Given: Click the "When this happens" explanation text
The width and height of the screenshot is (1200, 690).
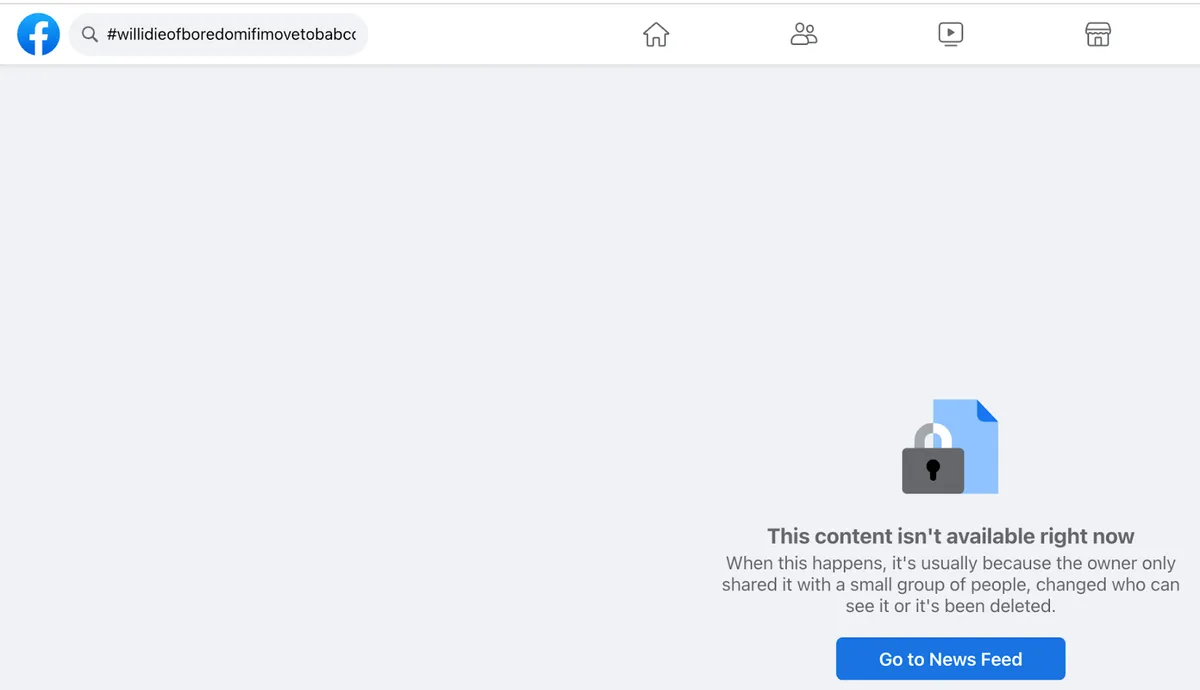Looking at the screenshot, I should [x=951, y=584].
